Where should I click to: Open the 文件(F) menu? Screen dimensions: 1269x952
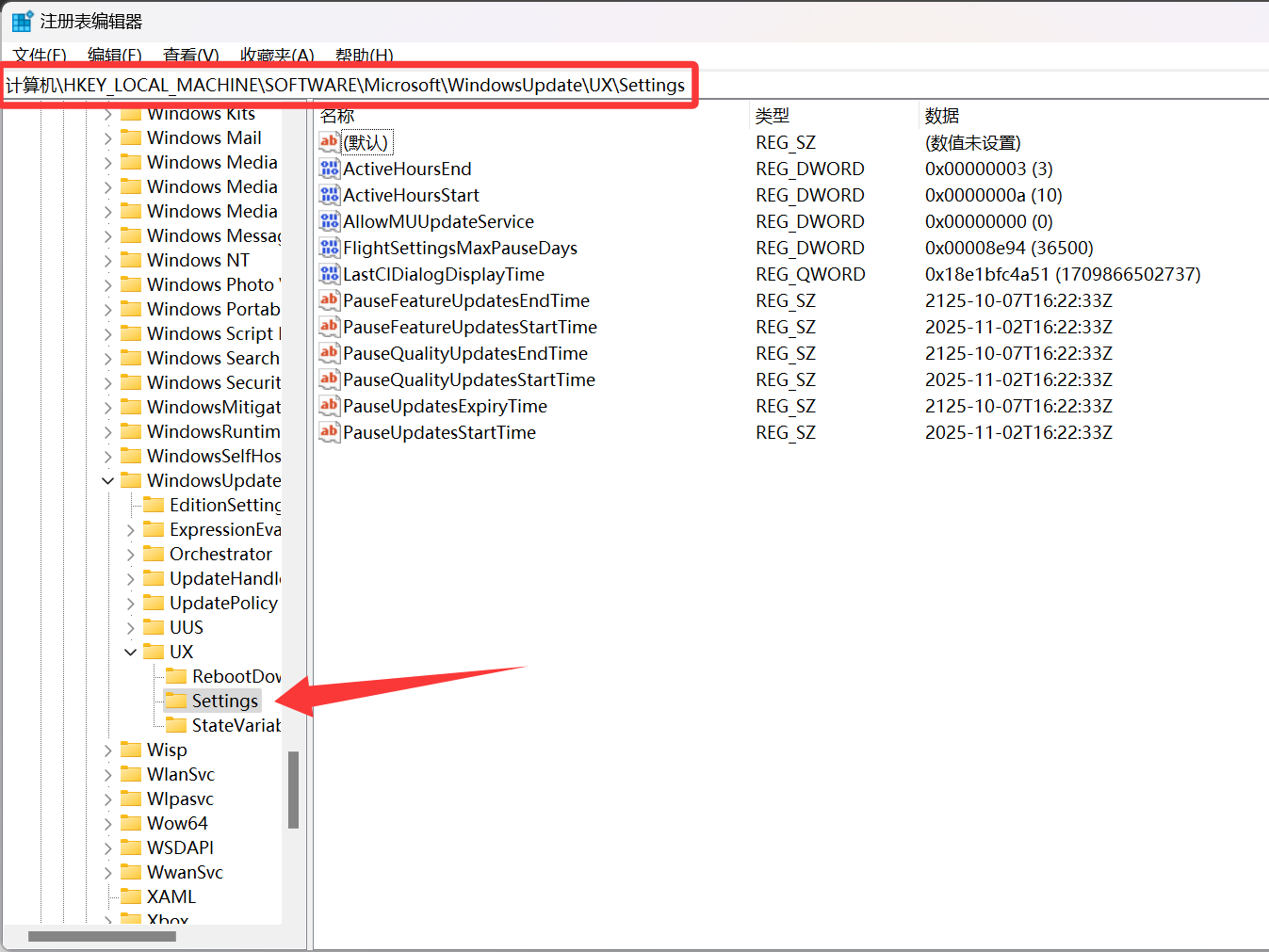click(40, 56)
